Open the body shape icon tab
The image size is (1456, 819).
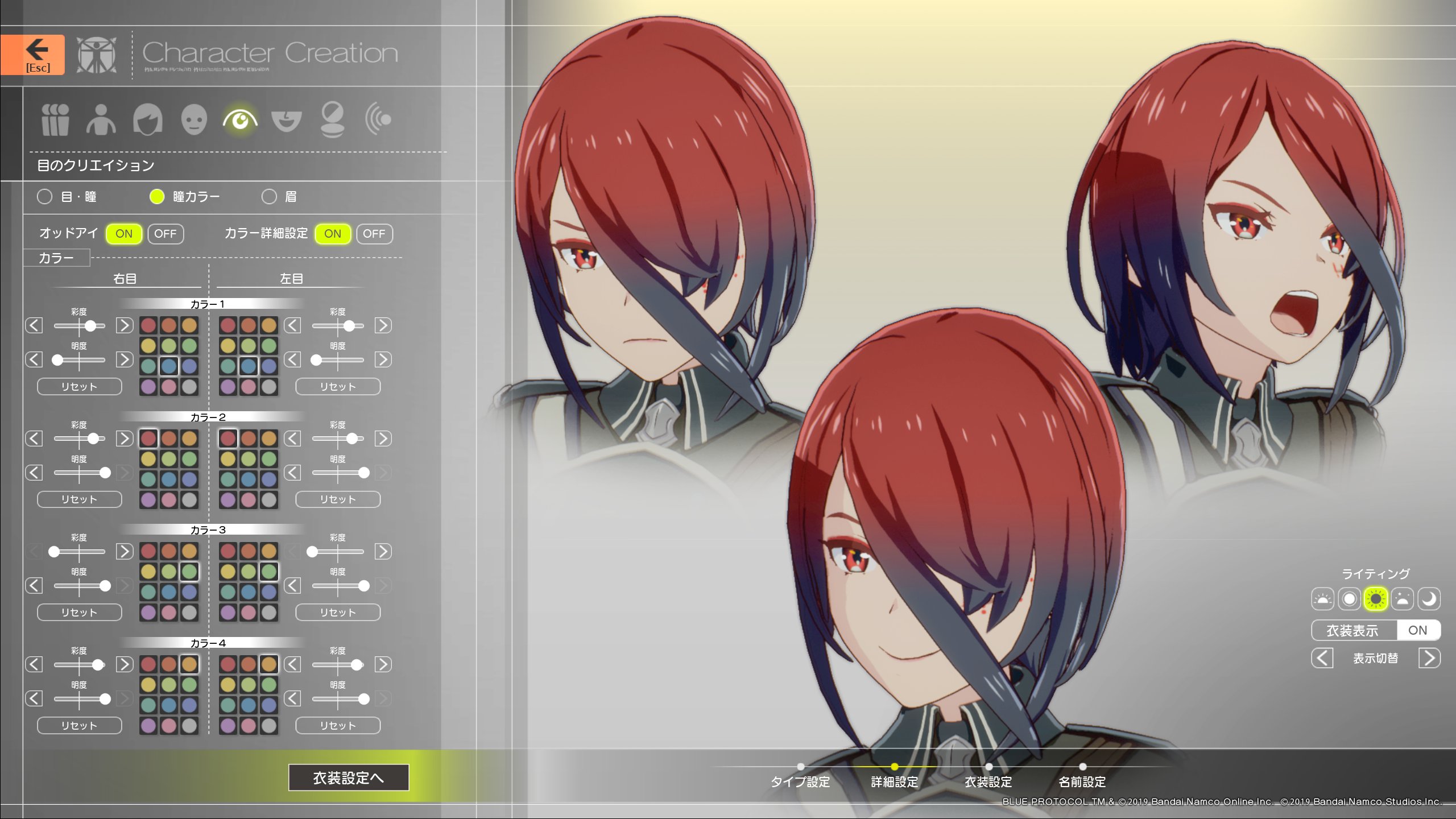point(101,119)
